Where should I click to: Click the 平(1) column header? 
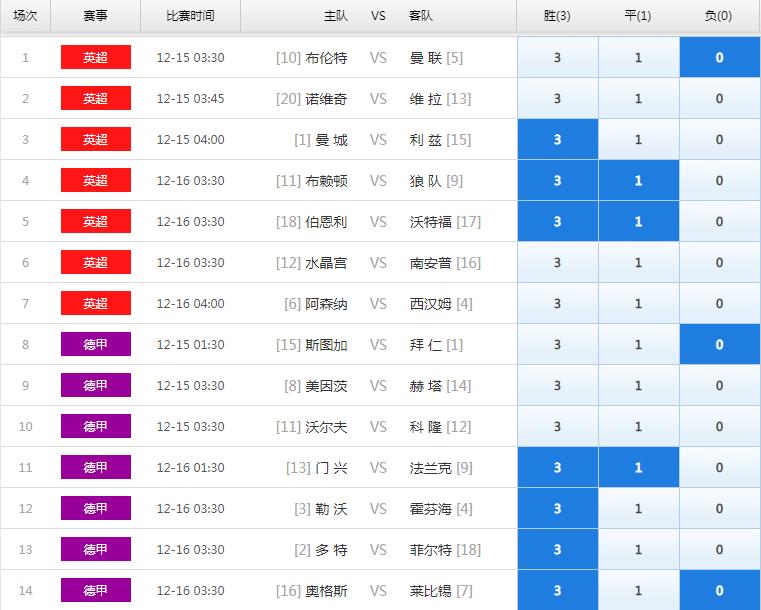click(x=638, y=16)
